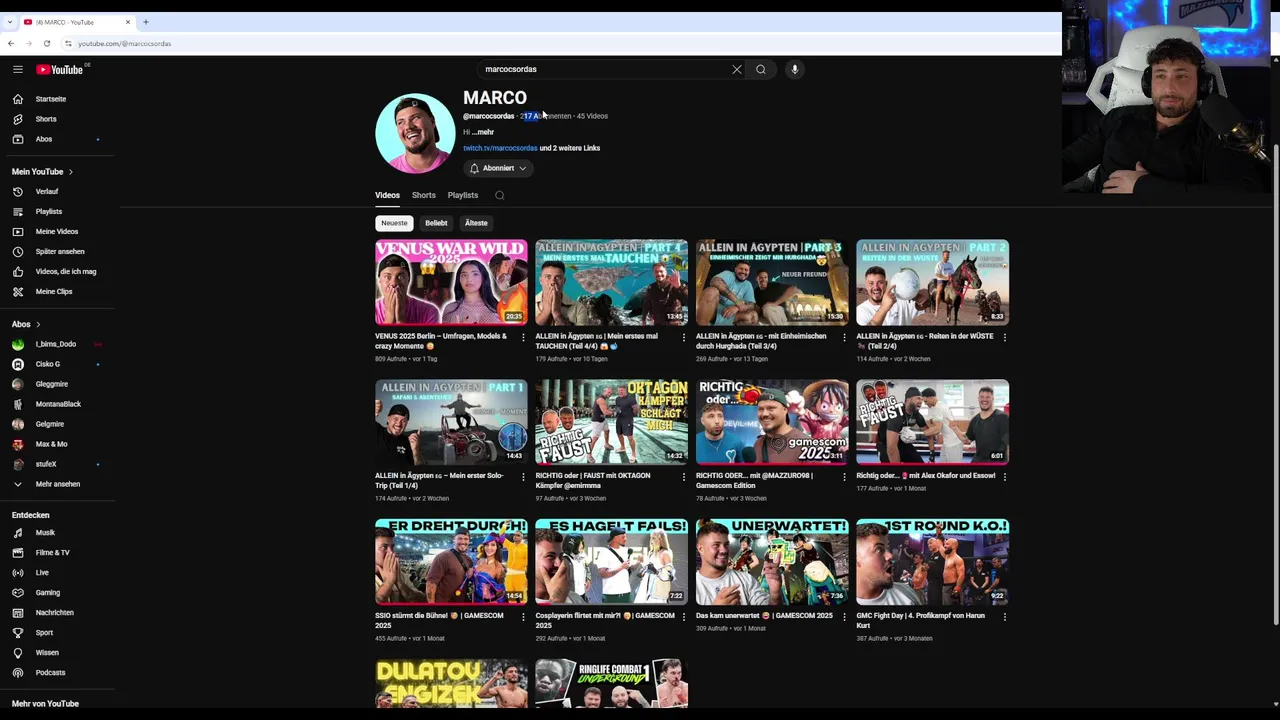
Task: Search within channel magnifier icon
Action: coord(500,196)
